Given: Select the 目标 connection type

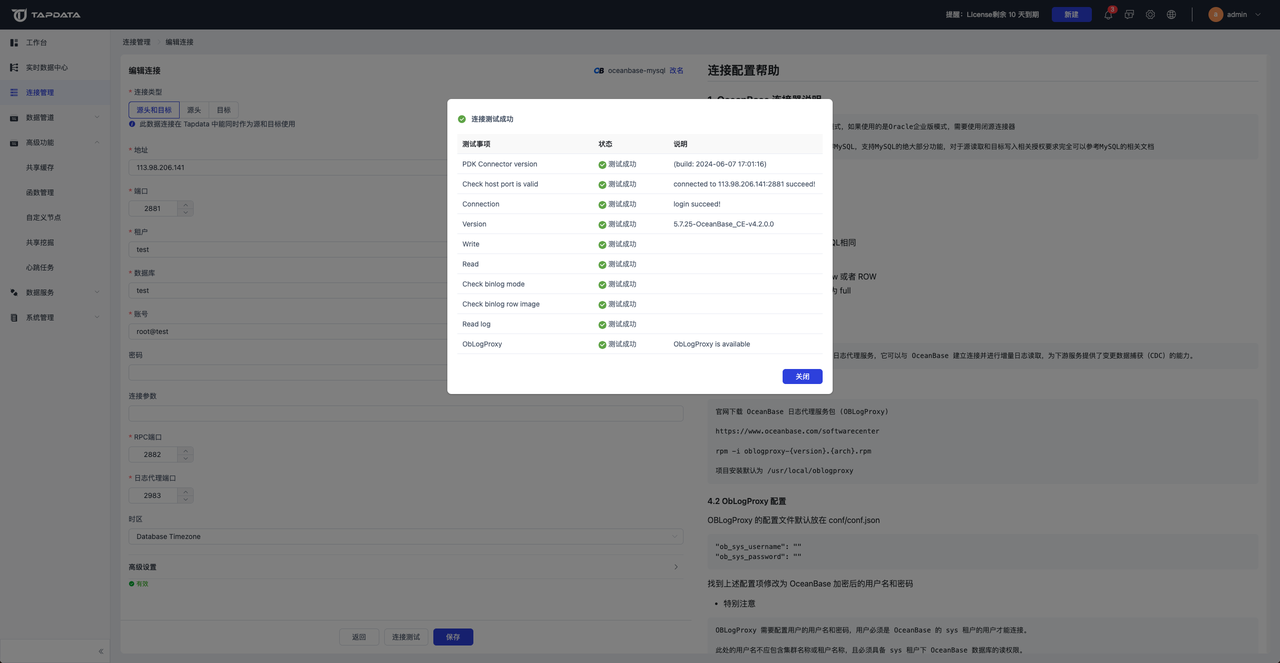Looking at the screenshot, I should click(223, 110).
